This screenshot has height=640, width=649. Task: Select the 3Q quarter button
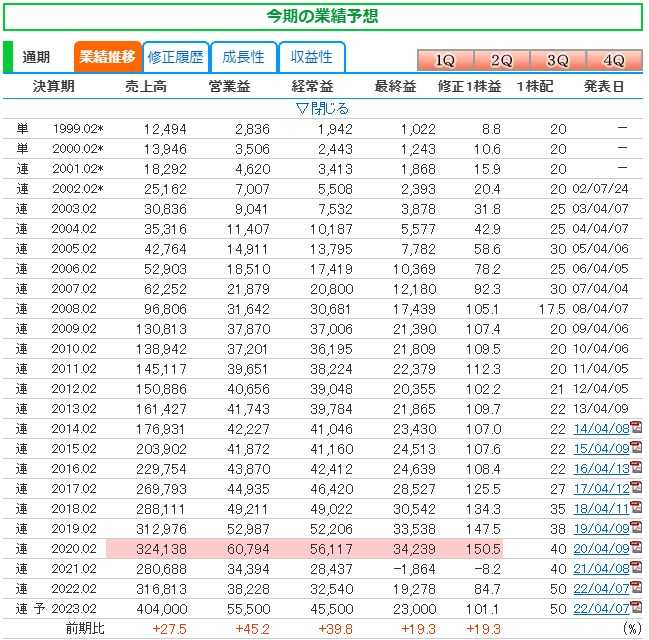point(558,60)
